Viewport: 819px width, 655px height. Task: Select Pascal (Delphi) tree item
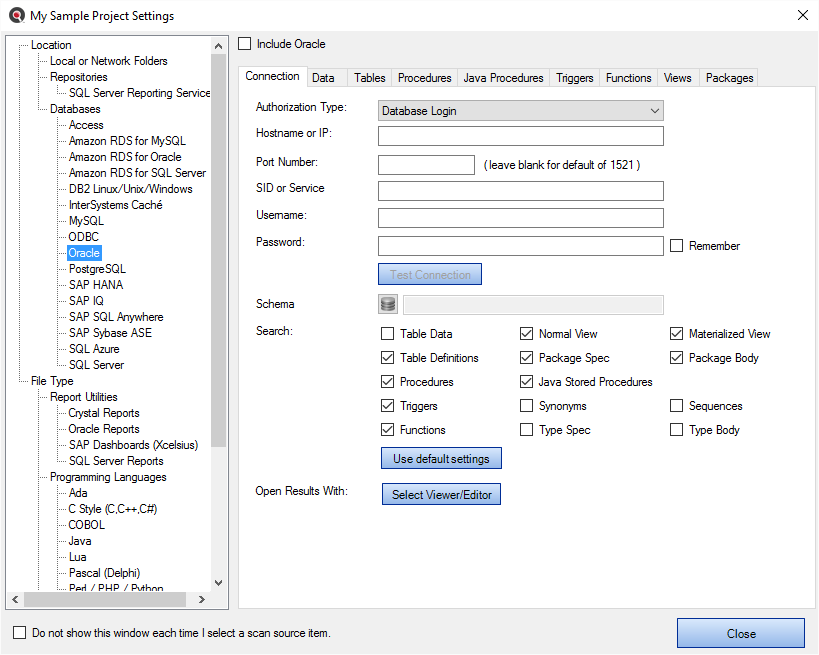coord(104,573)
